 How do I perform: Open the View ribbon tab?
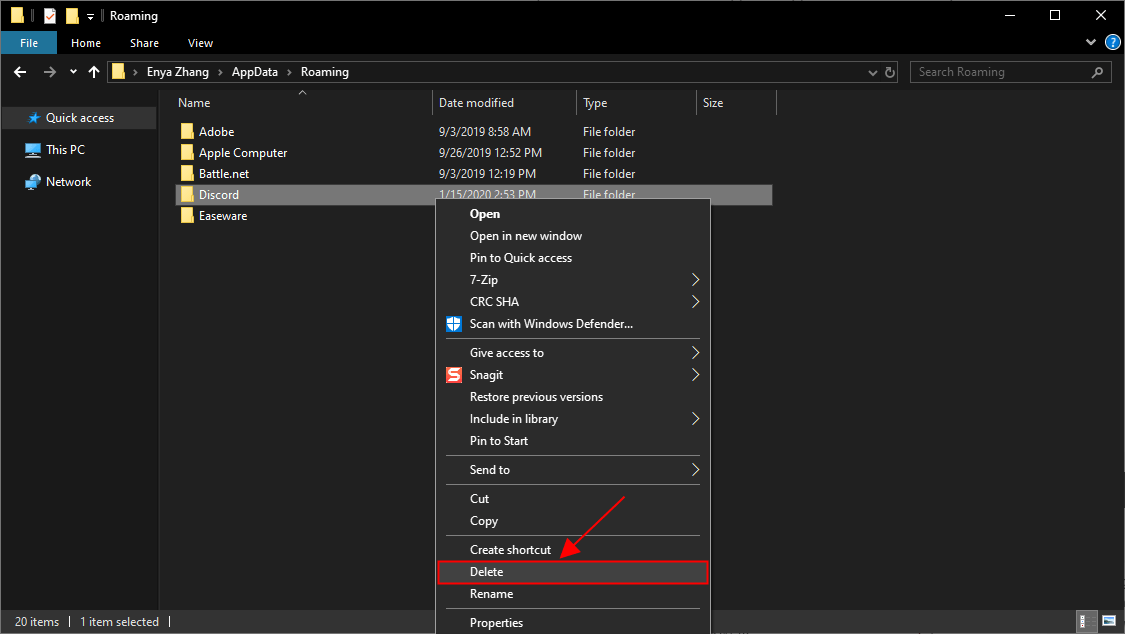tap(200, 43)
